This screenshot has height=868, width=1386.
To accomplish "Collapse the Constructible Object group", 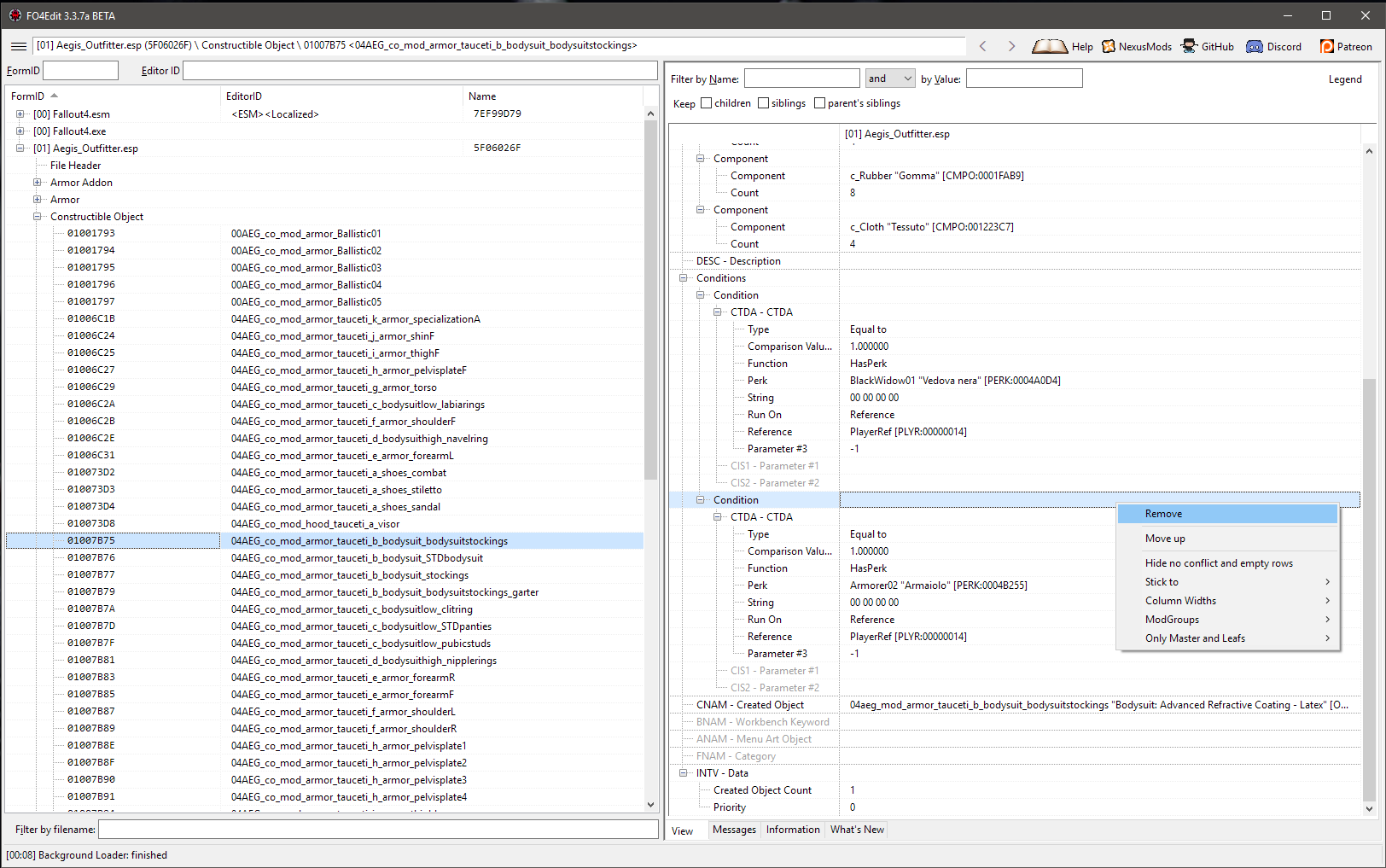I will click(37, 217).
